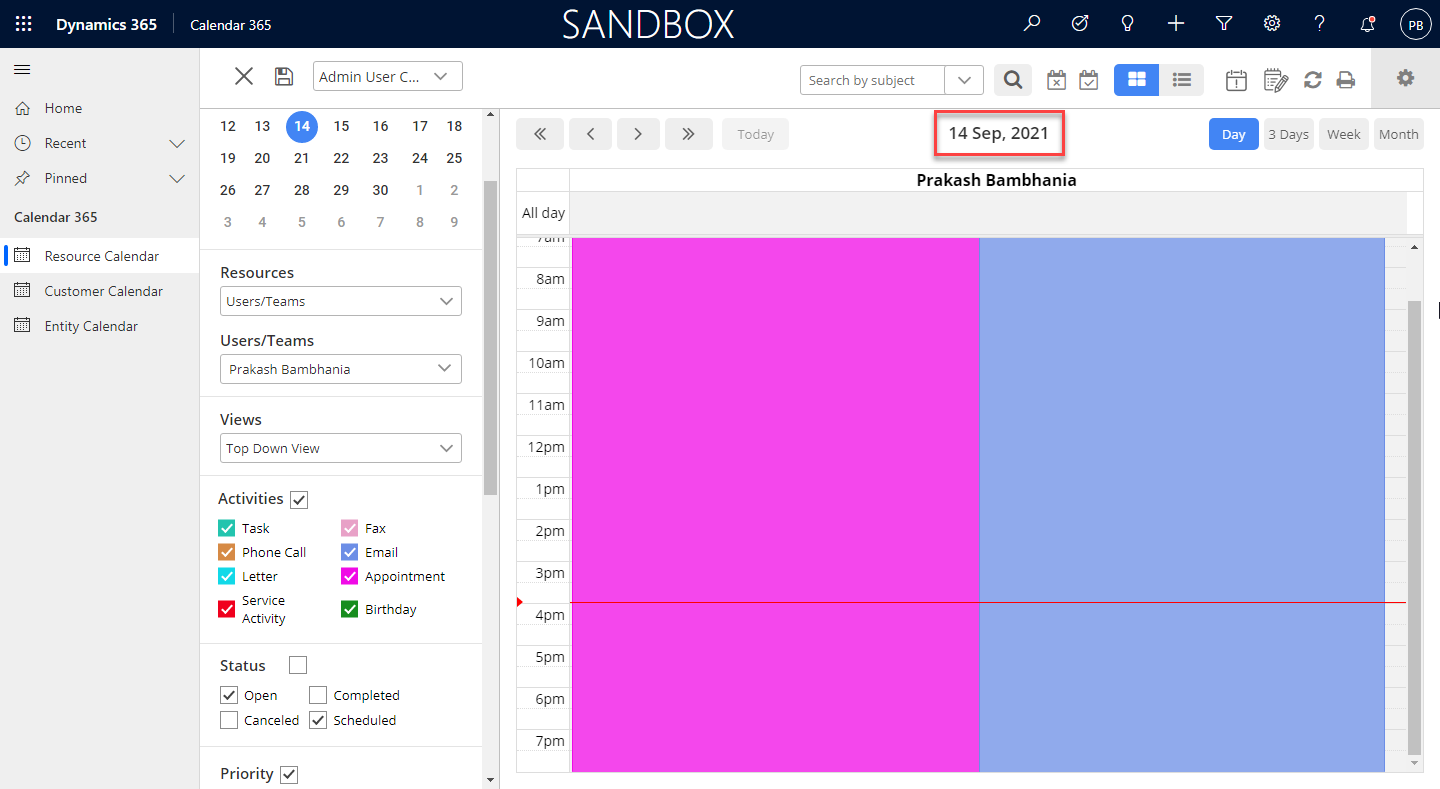Open the Top Down View dropdown
This screenshot has width=1440, height=789.
[341, 448]
